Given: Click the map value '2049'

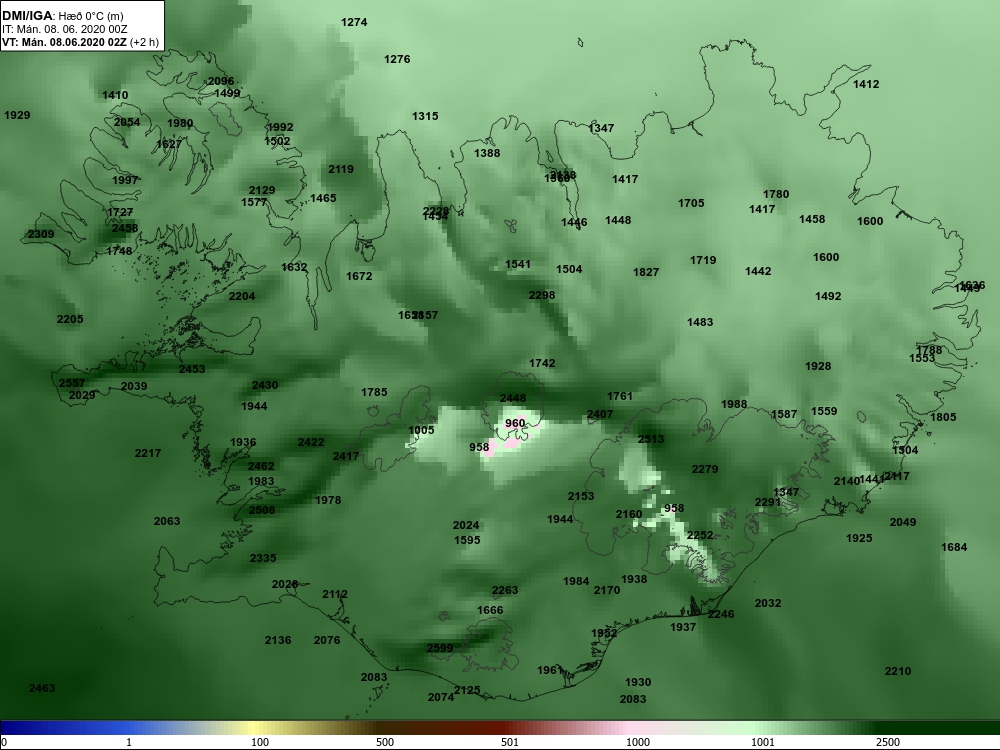Looking at the screenshot, I should [902, 522].
